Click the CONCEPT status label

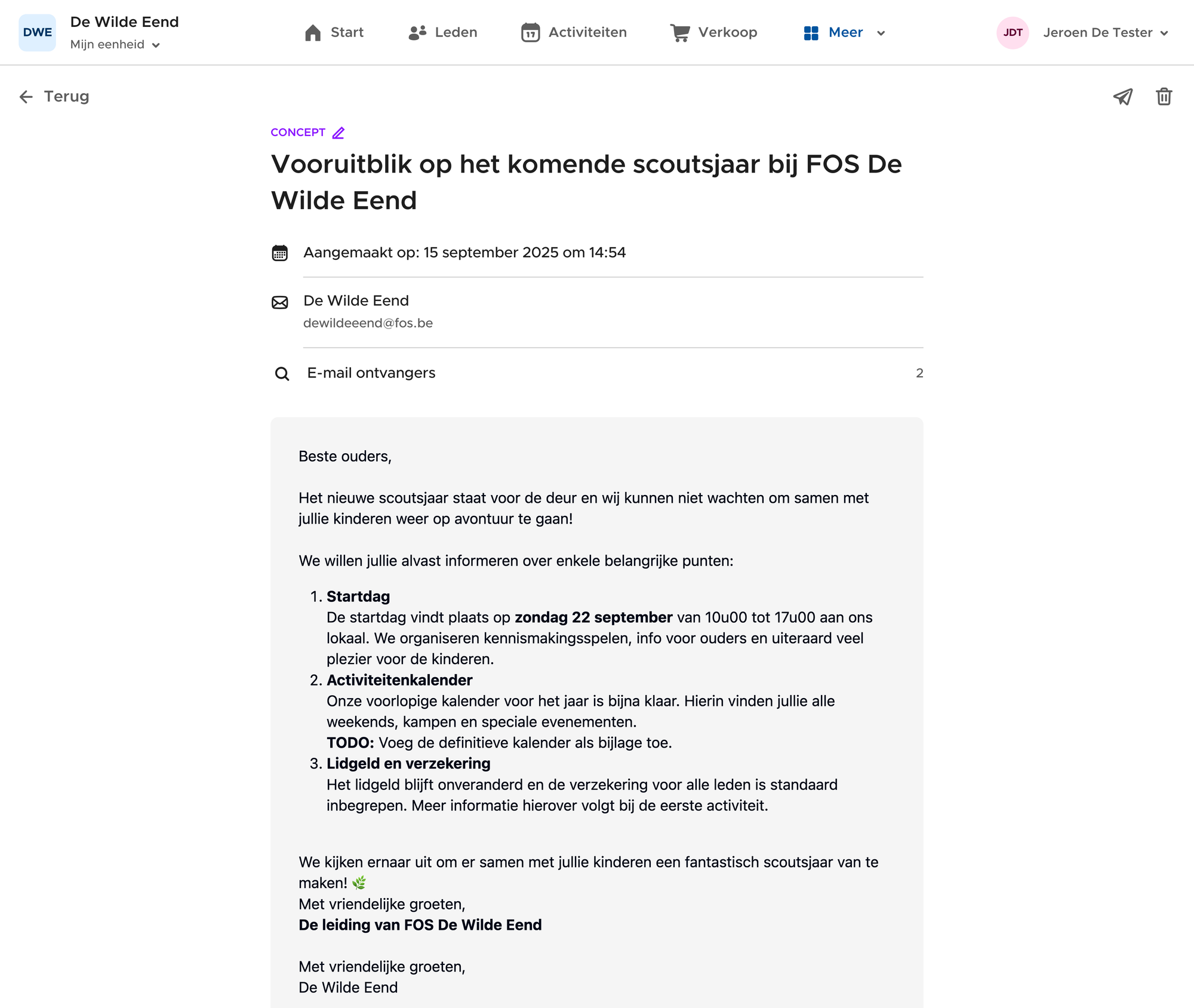[x=297, y=133]
